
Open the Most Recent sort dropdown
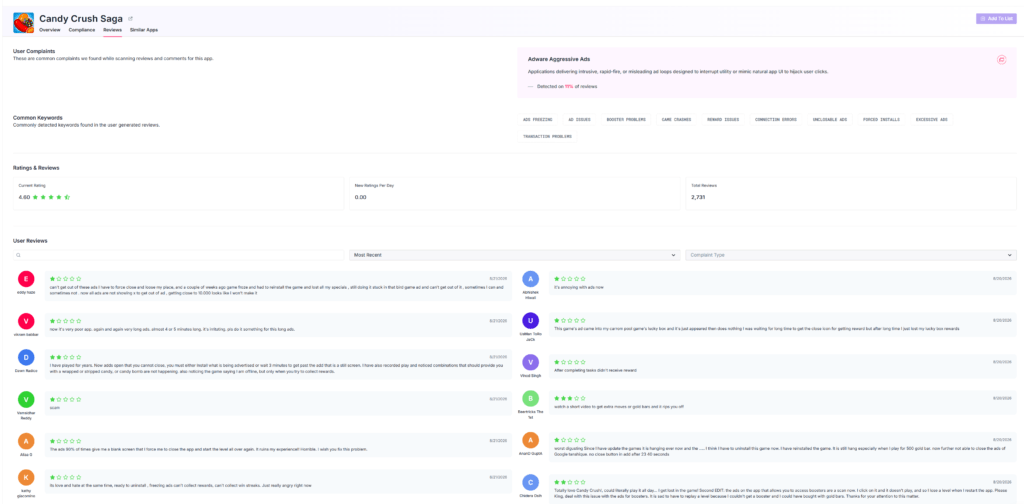click(x=515, y=255)
